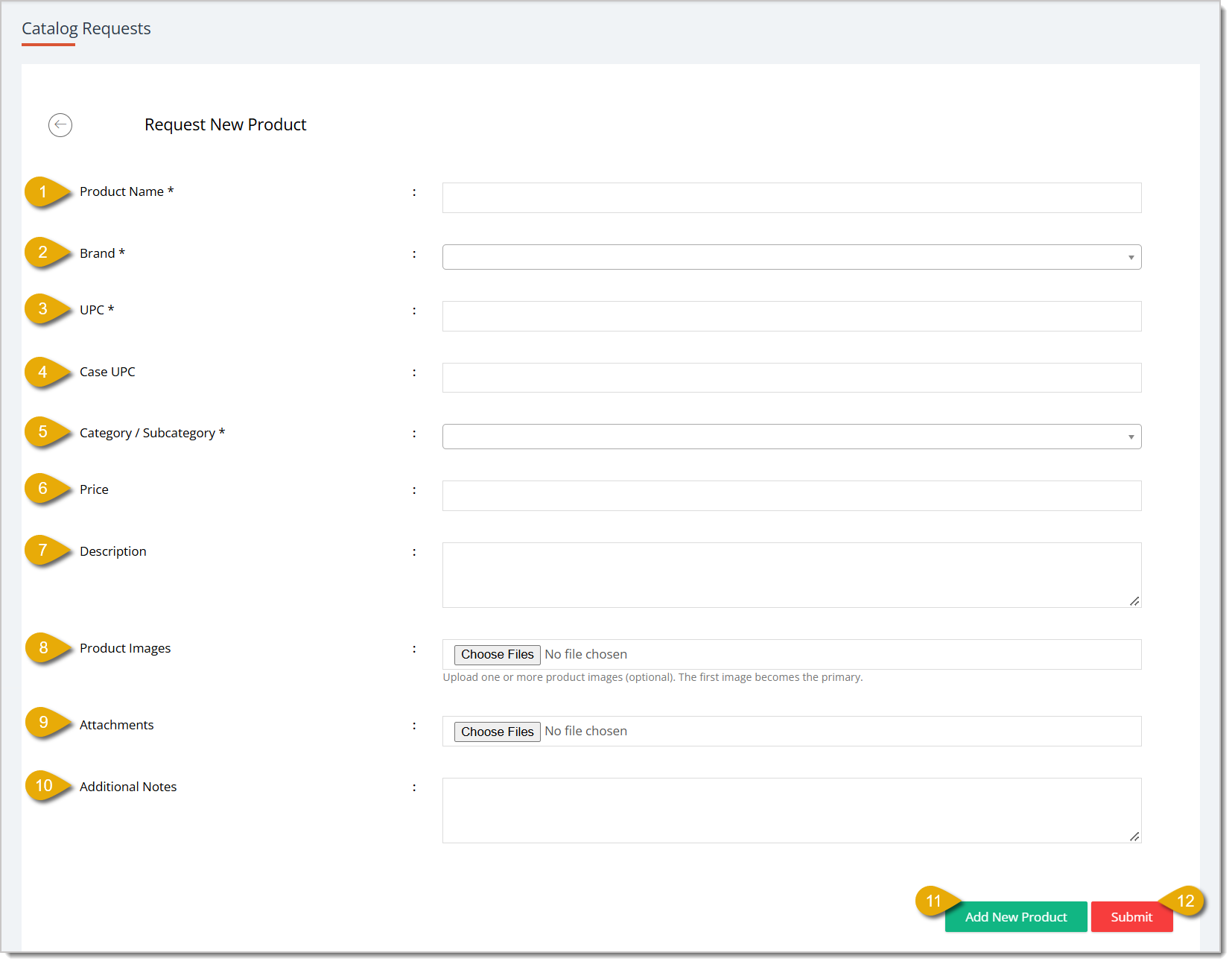Click the Product Name input field
The image size is (1232, 964).
[792, 197]
